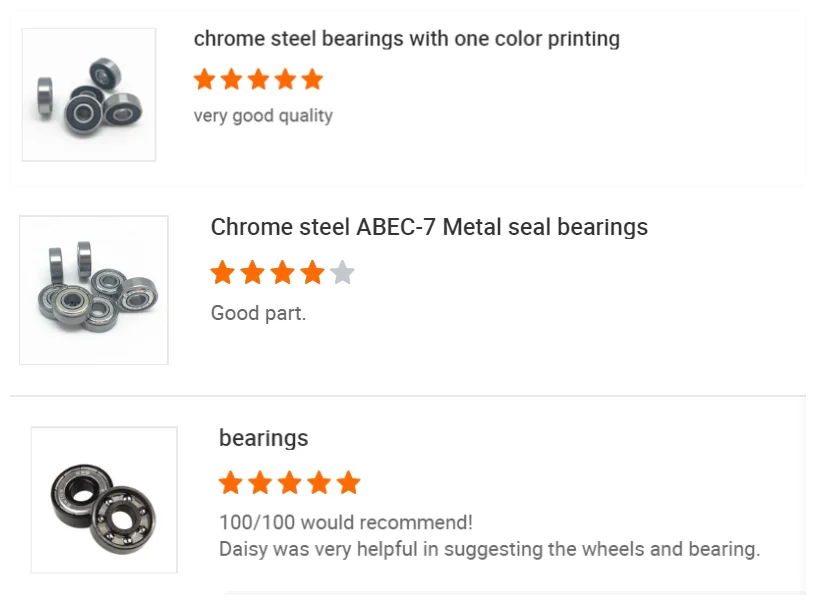The height and width of the screenshot is (605, 816).
Task: Click the "Good part." review comment
Action: point(258,313)
